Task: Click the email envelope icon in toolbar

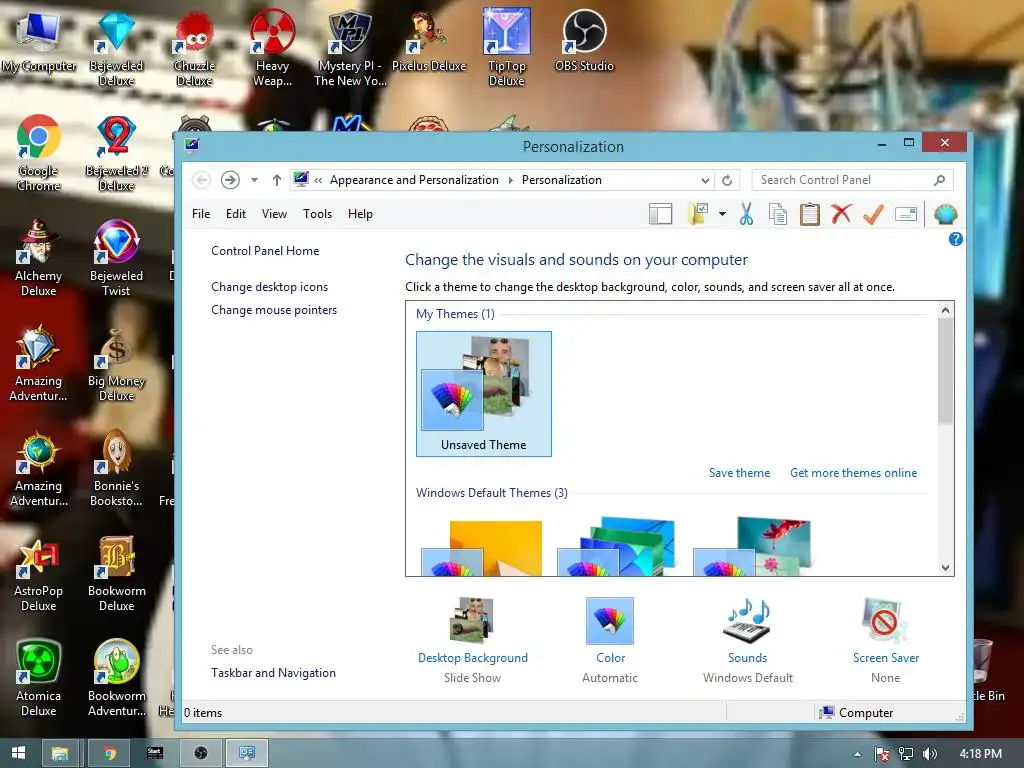Action: tap(906, 214)
